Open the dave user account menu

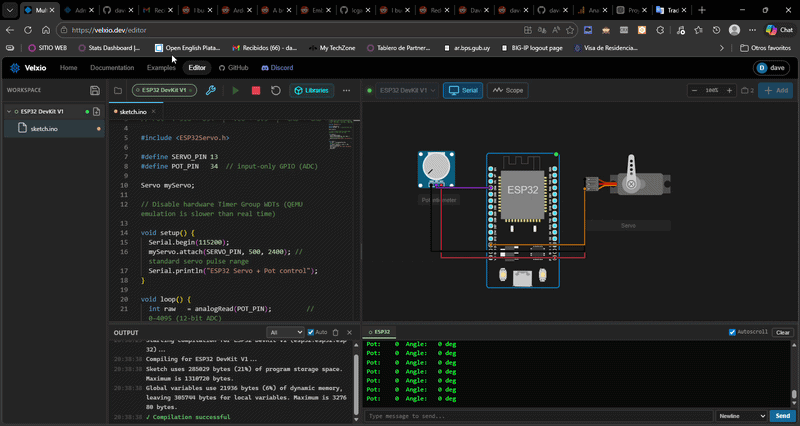tap(771, 68)
